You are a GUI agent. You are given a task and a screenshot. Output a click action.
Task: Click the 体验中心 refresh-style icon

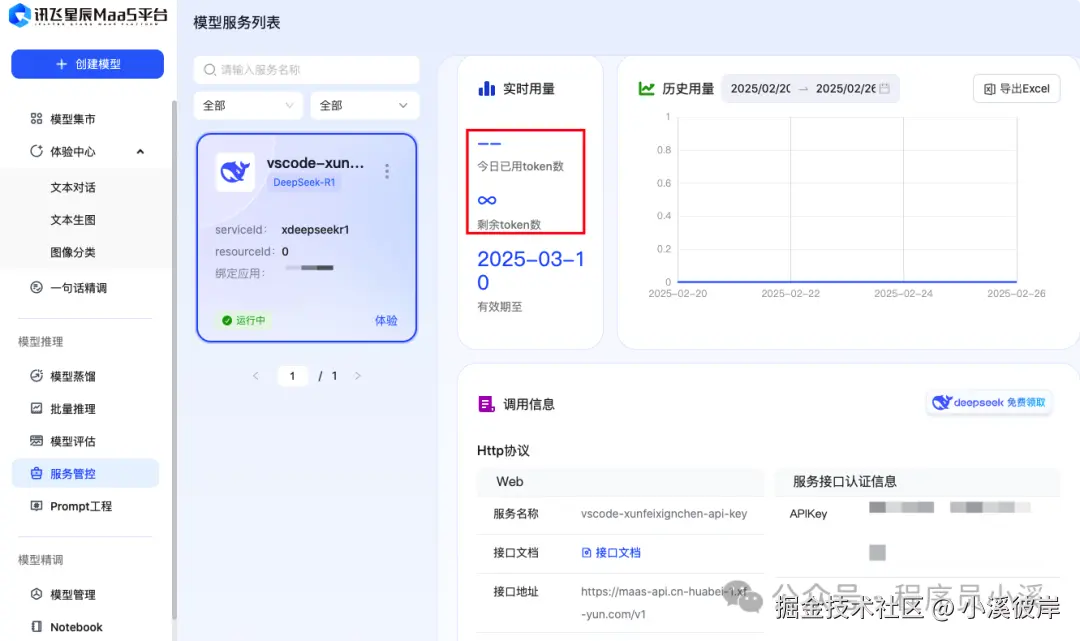(37, 151)
